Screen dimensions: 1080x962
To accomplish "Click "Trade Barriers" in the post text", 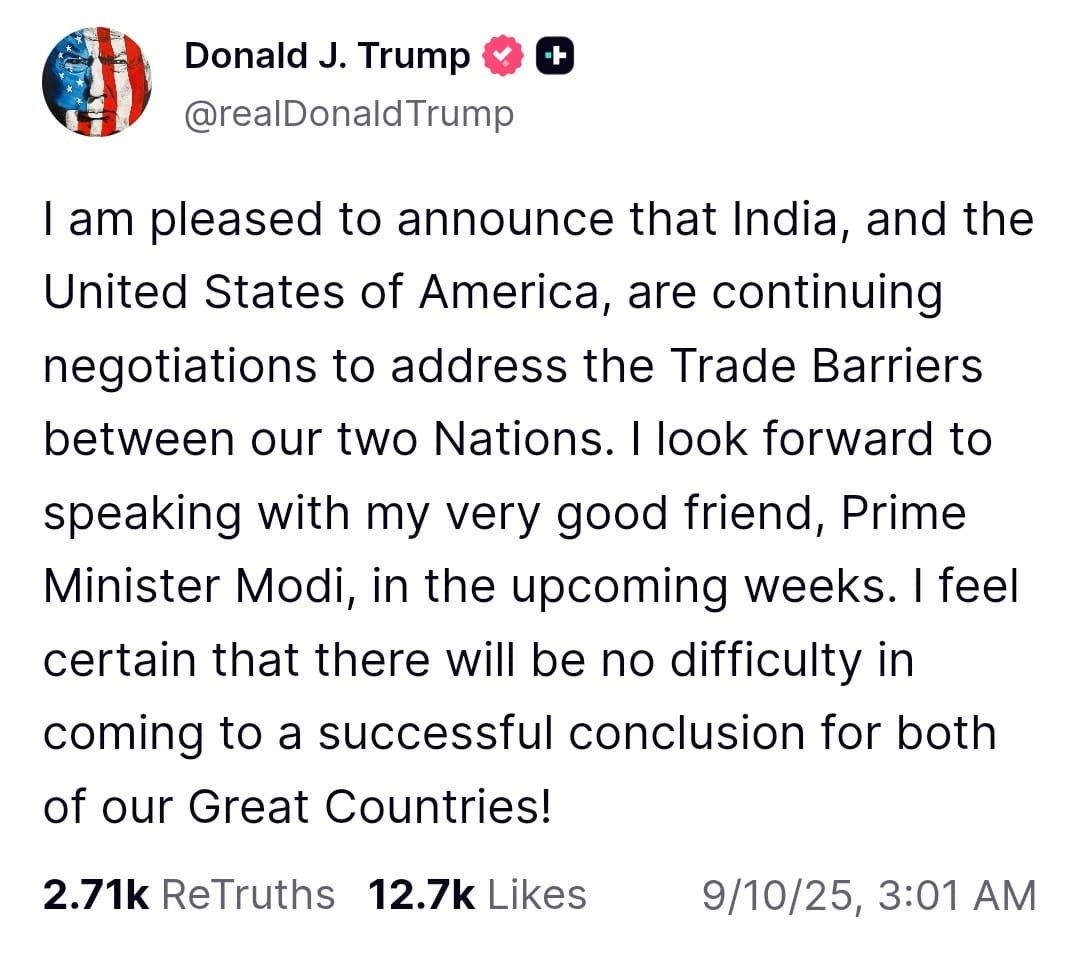I will click(x=826, y=367).
